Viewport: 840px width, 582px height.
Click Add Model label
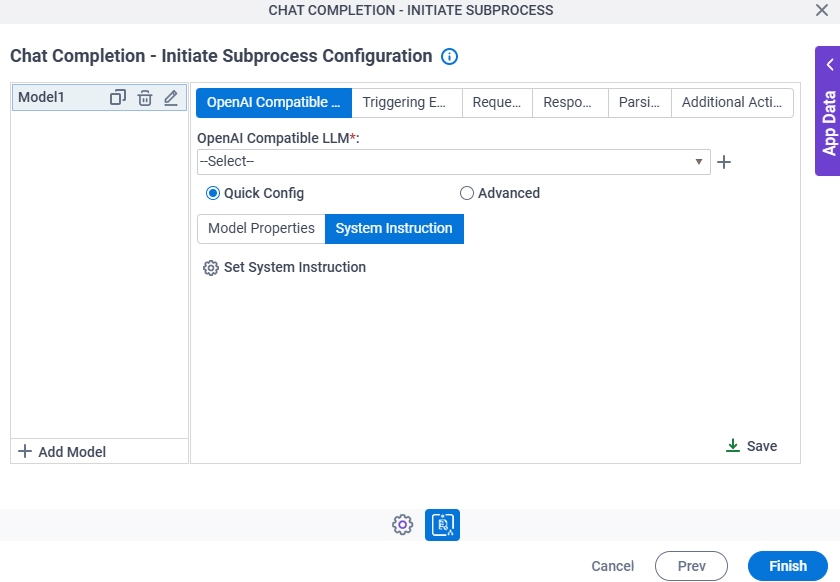[x=72, y=452]
